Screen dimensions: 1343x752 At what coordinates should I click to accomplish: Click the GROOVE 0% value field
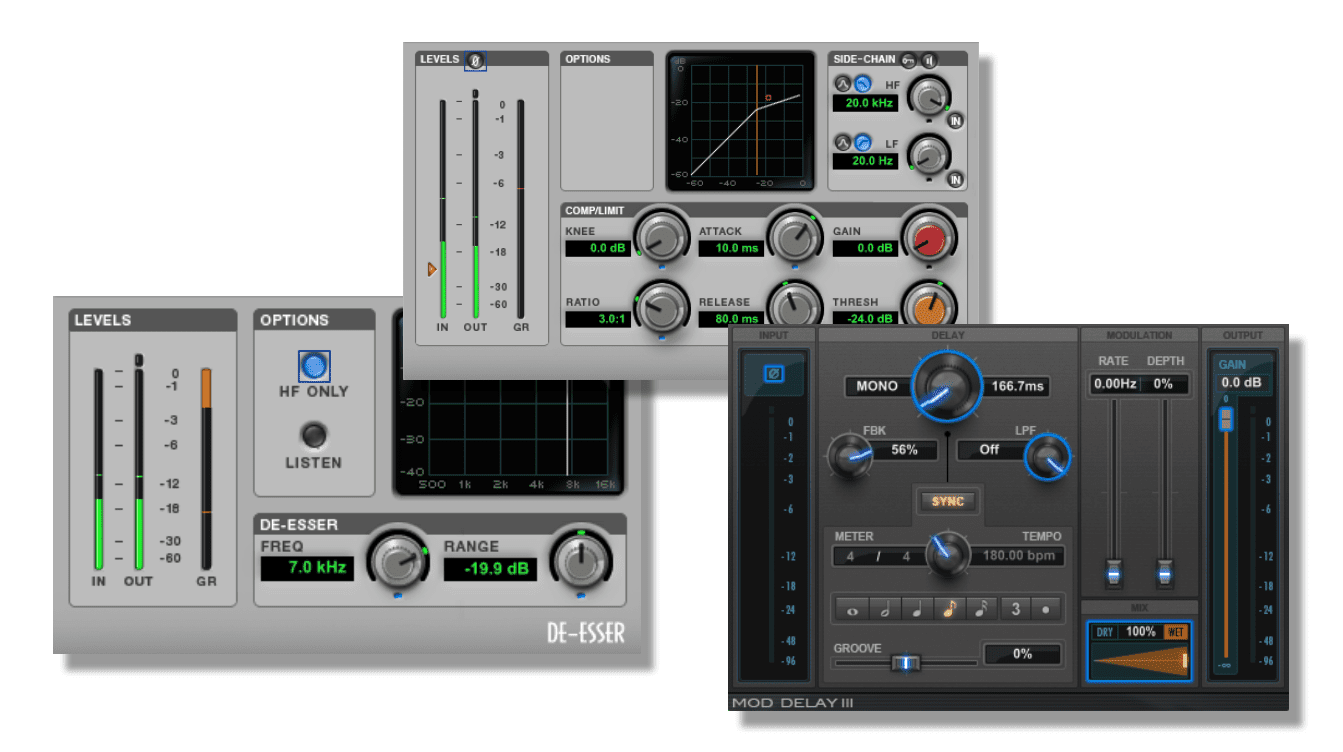point(1022,654)
